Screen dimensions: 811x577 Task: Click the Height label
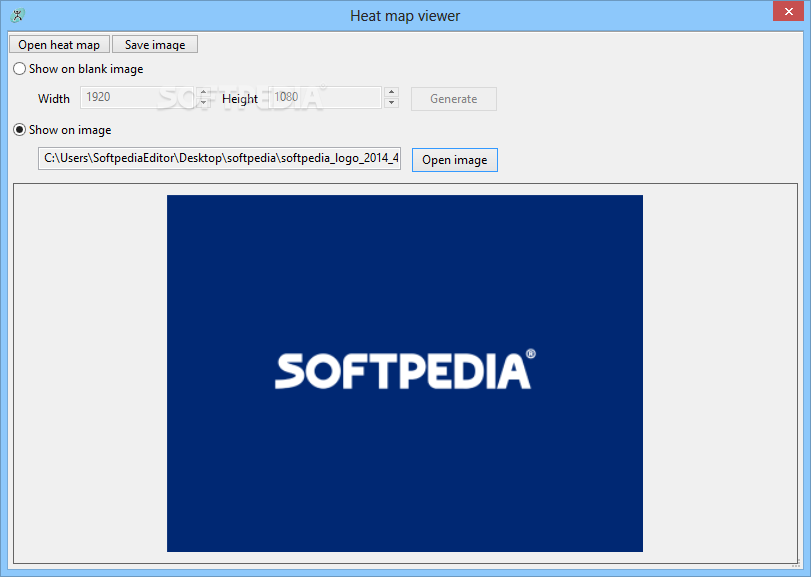point(239,99)
